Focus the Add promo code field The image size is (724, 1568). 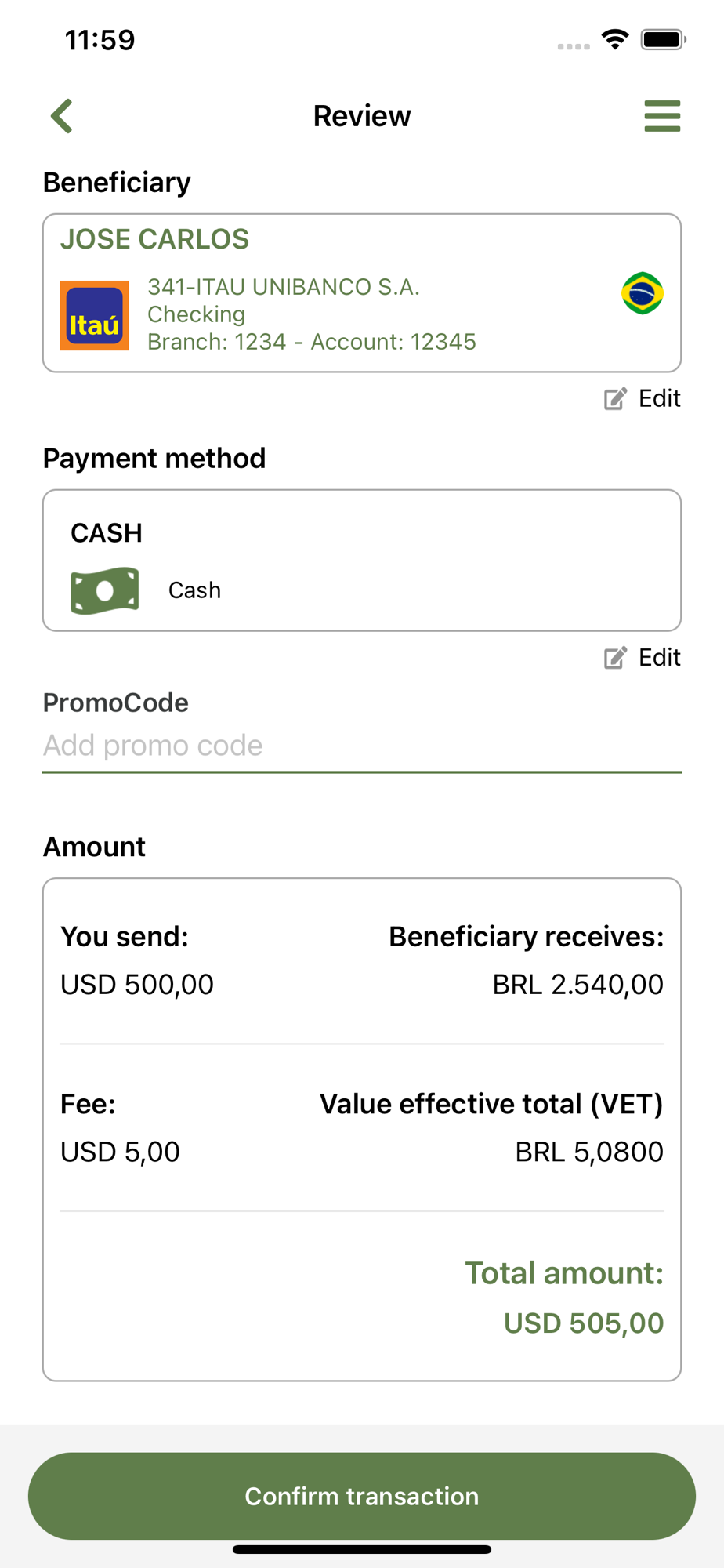pyautogui.click(x=362, y=746)
